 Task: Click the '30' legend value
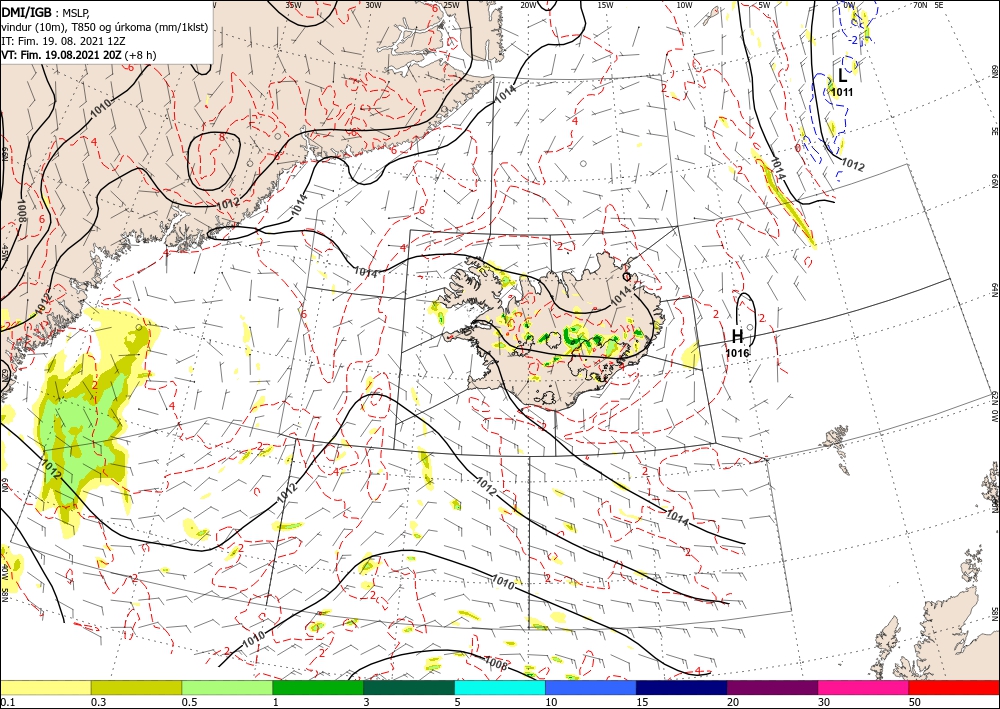[825, 702]
